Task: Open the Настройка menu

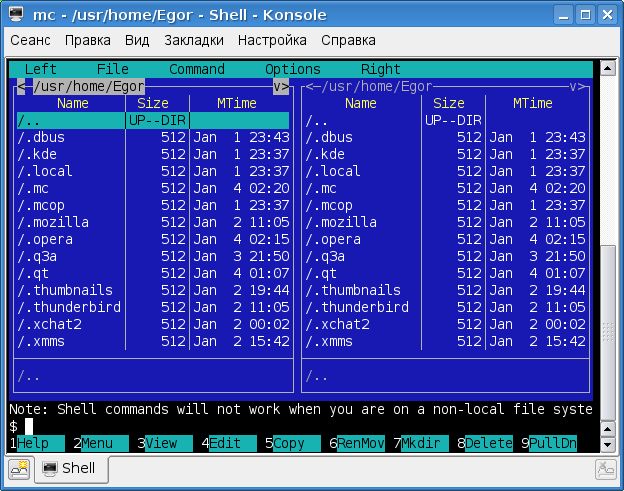Action: [272, 41]
